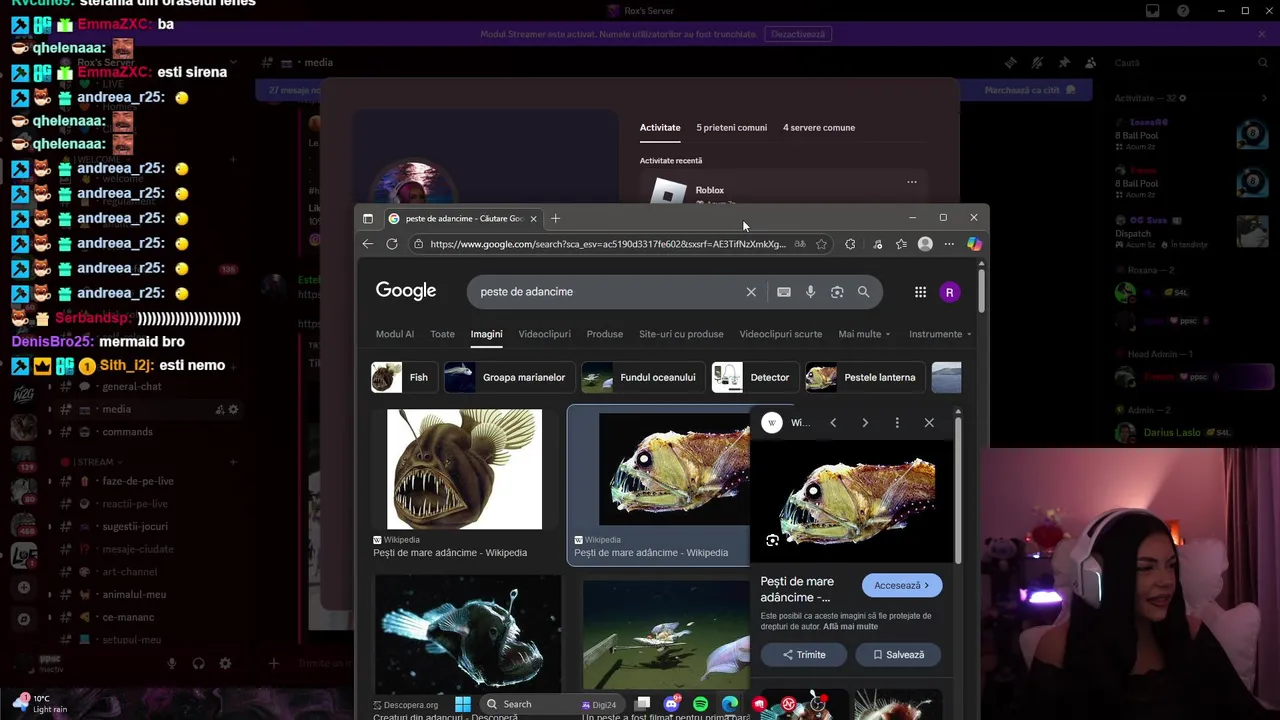The image size is (1280, 720).
Task: Open Edge favorites list icon
Action: pyautogui.click(x=901, y=244)
